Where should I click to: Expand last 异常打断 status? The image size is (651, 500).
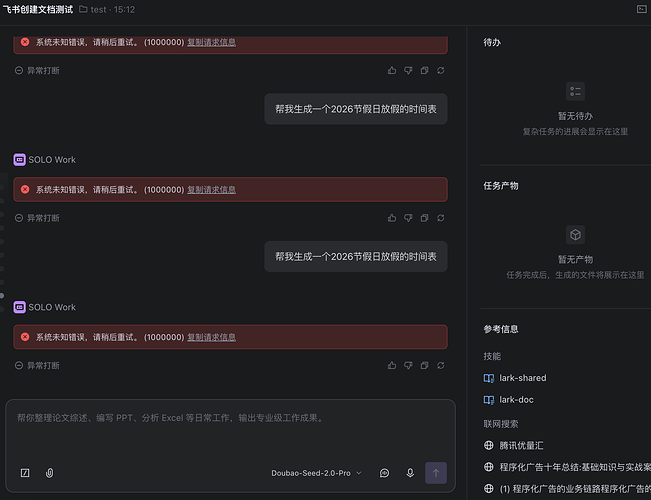pos(37,365)
